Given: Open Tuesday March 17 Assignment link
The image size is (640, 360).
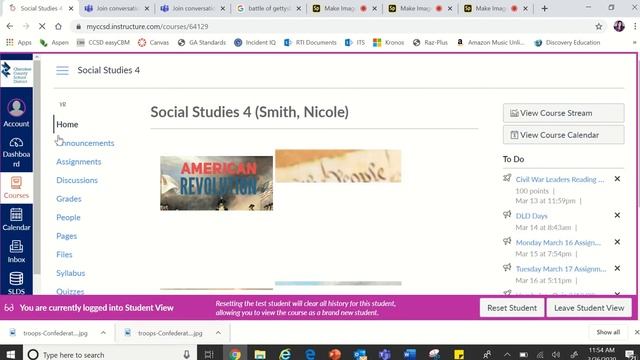Looking at the screenshot, I should (561, 269).
